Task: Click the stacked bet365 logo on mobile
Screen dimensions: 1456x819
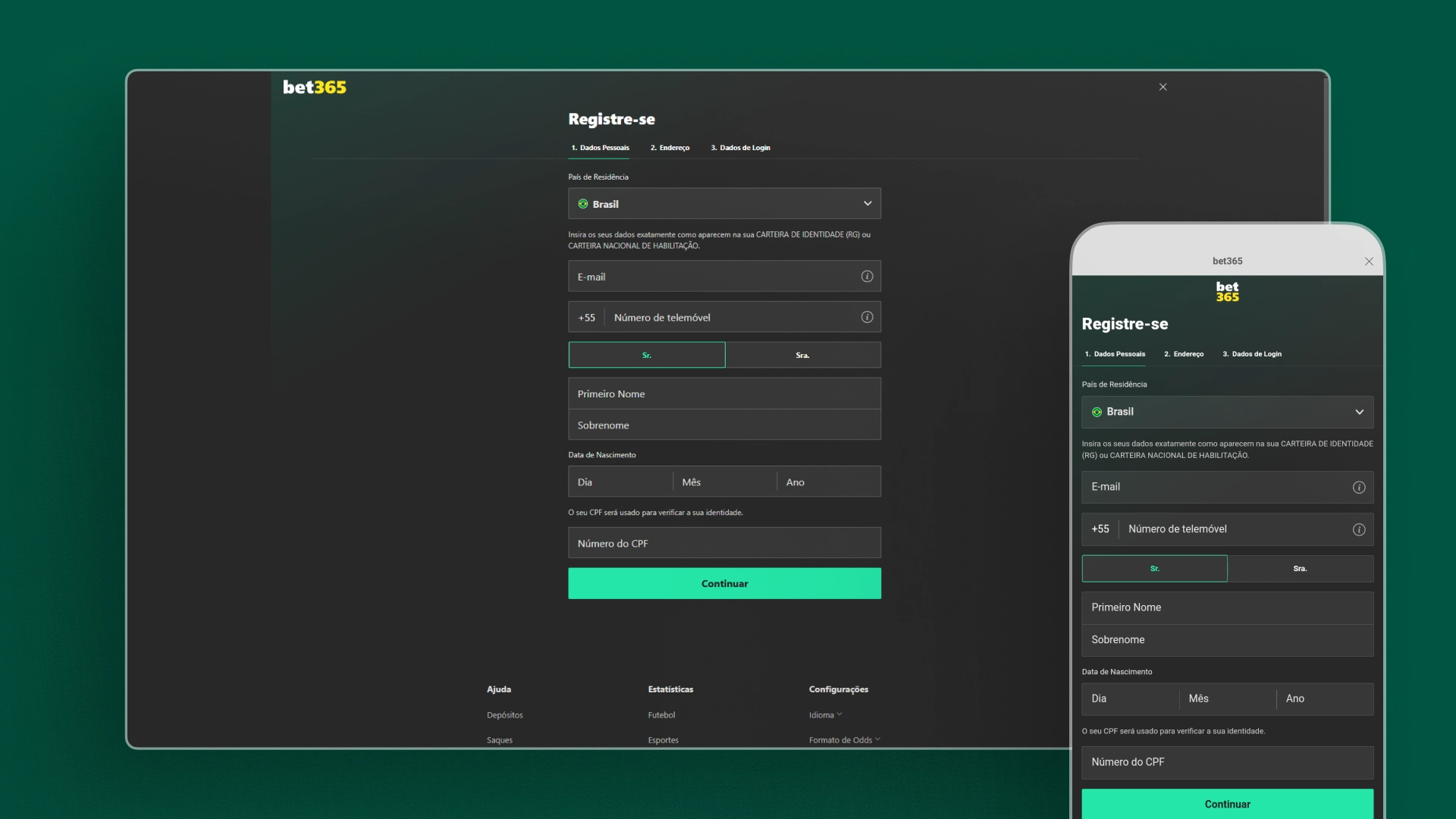Action: [x=1227, y=292]
